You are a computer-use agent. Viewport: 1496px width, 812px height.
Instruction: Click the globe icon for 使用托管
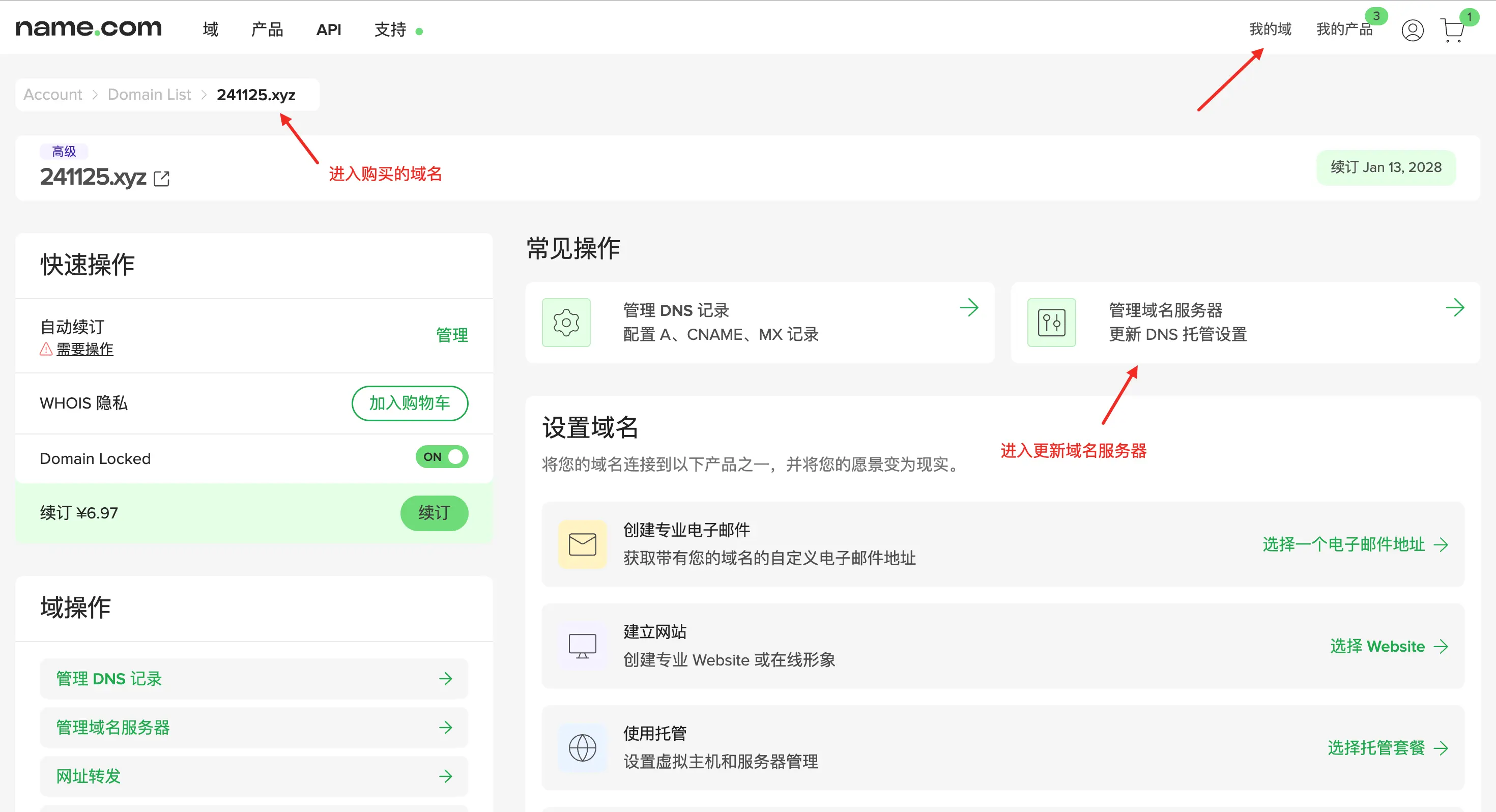582,747
